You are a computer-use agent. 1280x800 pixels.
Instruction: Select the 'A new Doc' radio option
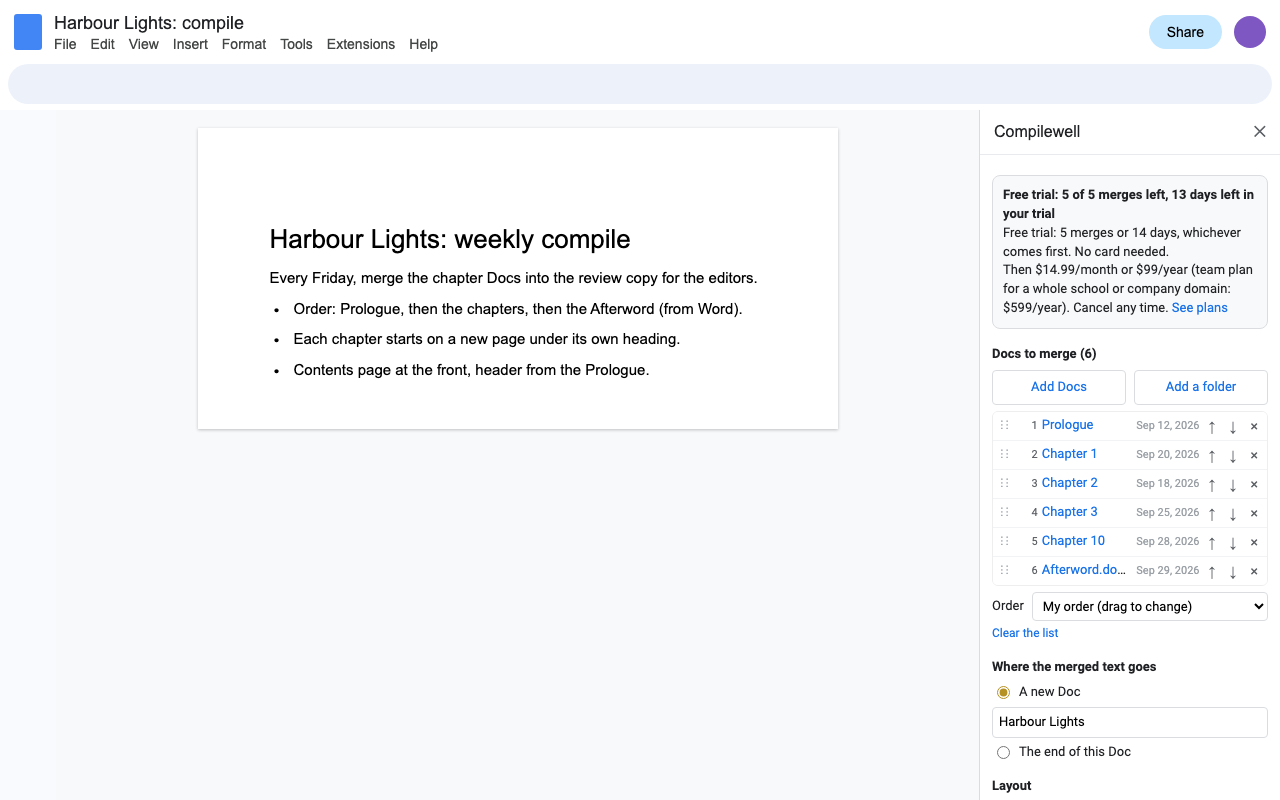[x=1003, y=692]
